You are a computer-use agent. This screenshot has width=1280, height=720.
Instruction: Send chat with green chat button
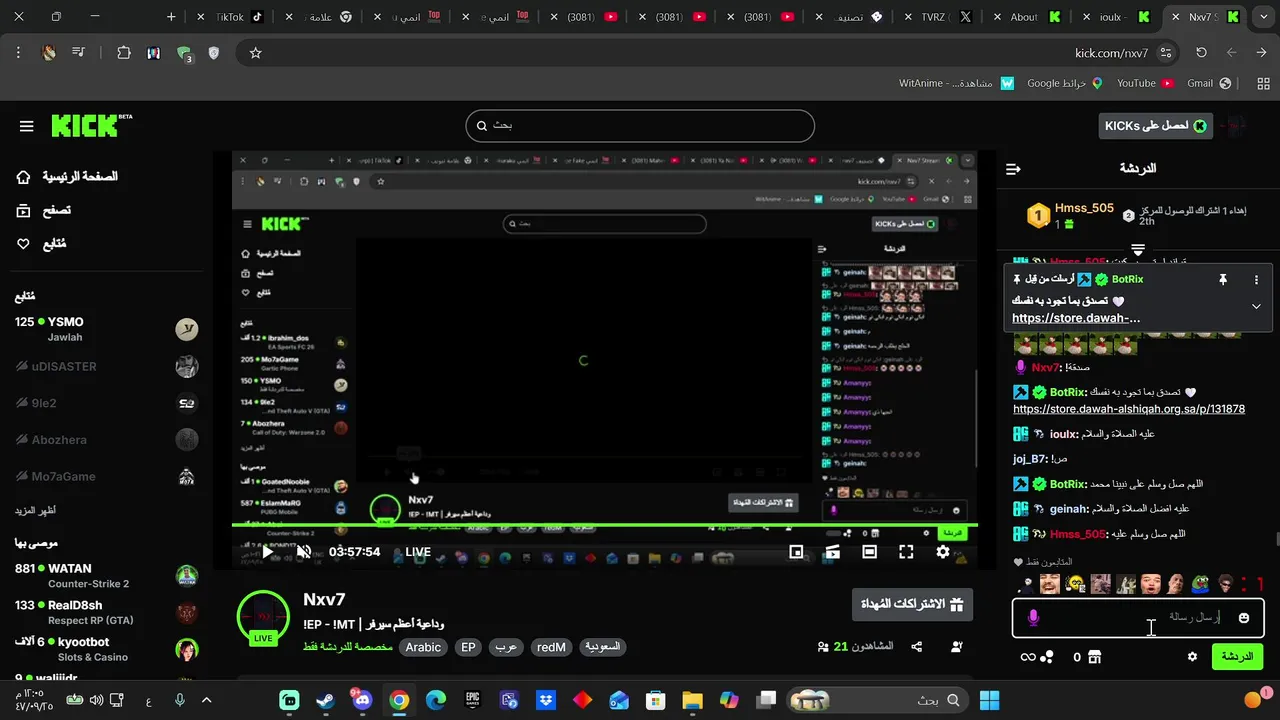pyautogui.click(x=1237, y=657)
